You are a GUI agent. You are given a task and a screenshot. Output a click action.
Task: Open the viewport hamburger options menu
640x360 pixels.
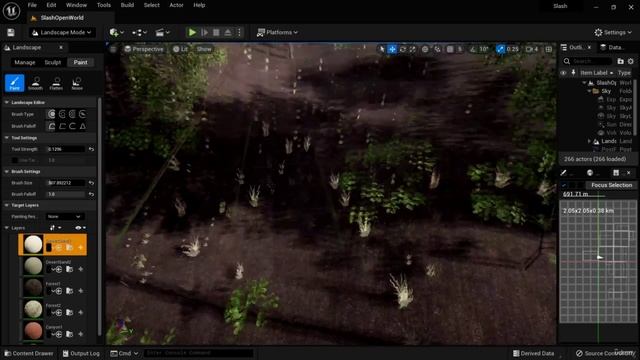[x=113, y=49]
